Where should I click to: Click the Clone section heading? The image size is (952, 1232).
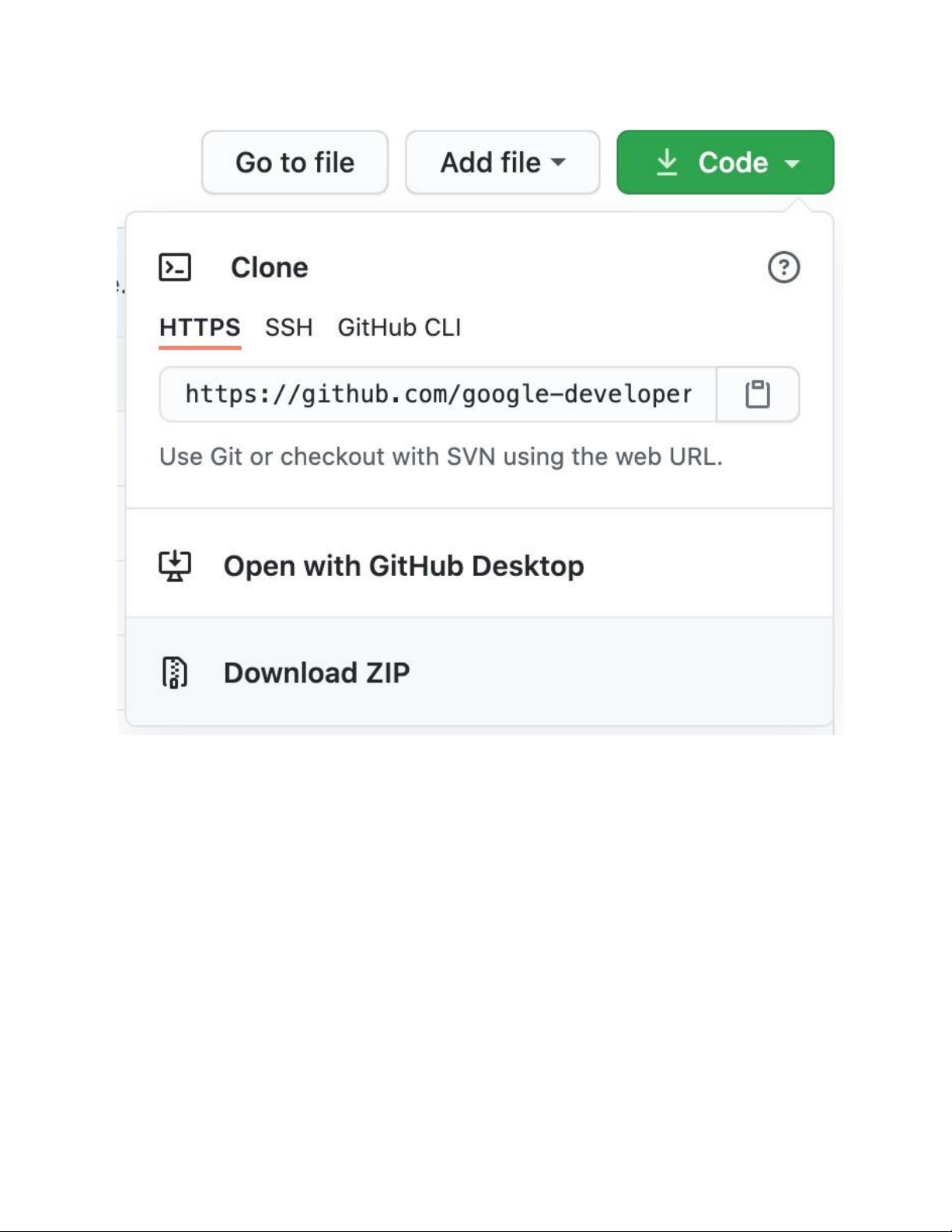(x=269, y=267)
